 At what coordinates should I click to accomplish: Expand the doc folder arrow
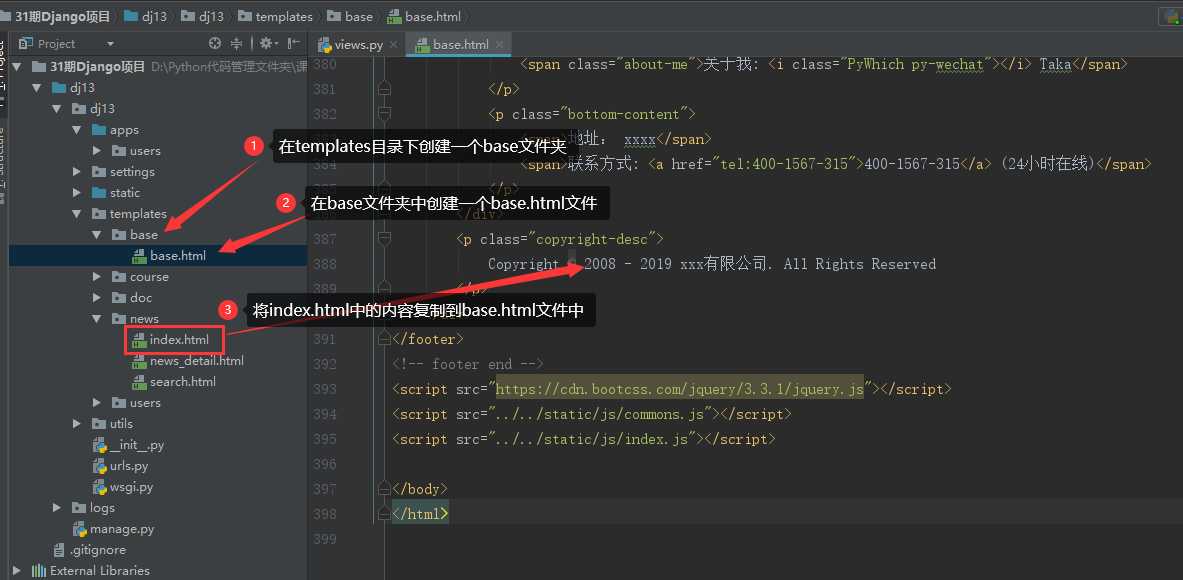97,298
